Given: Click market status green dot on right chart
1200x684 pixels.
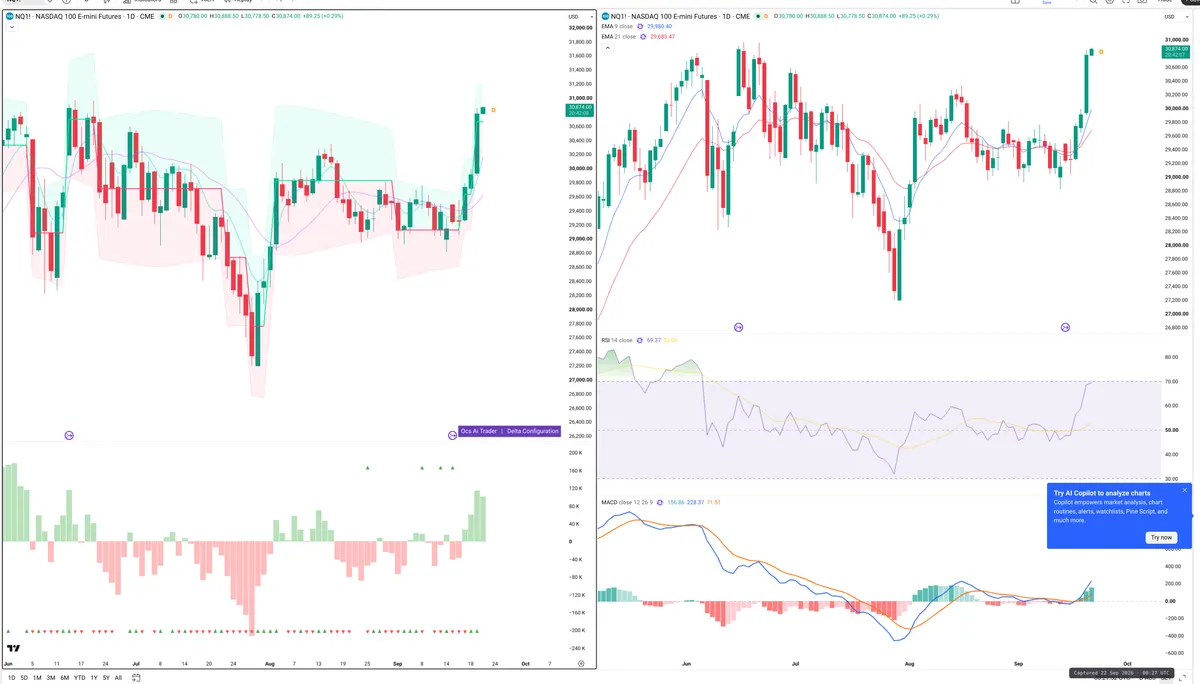Looking at the screenshot, I should pyautogui.click(x=758, y=16).
